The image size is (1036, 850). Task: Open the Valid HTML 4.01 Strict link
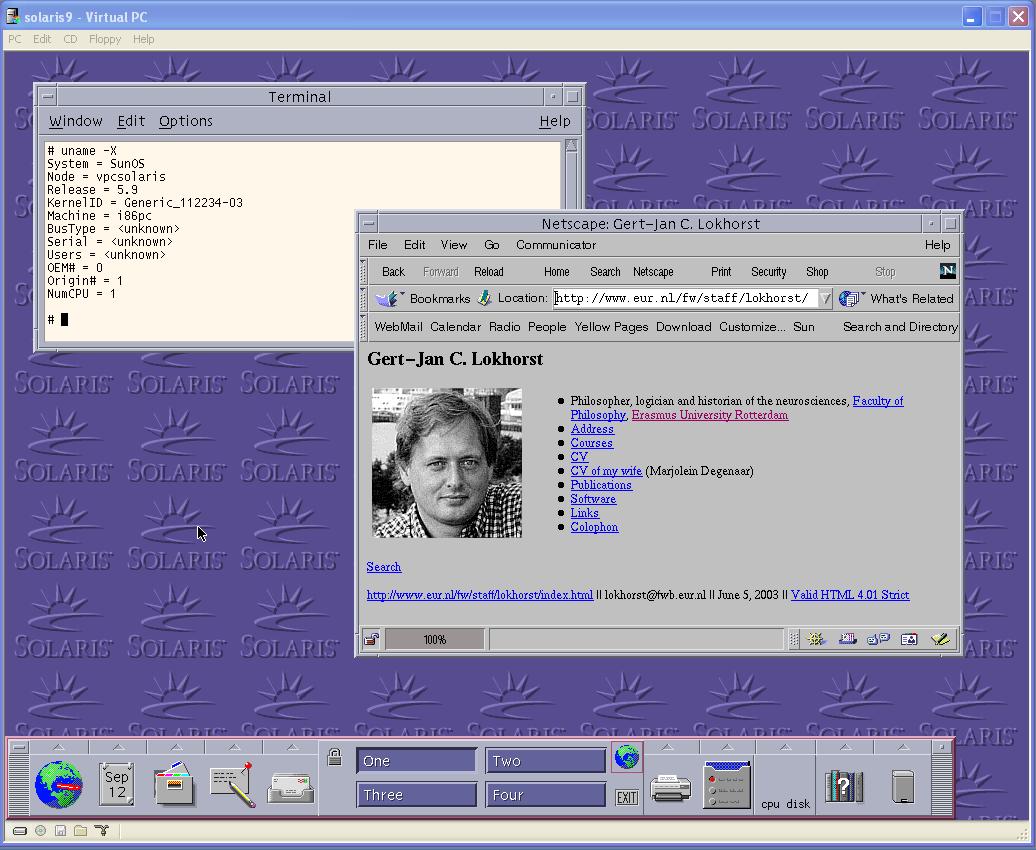850,595
